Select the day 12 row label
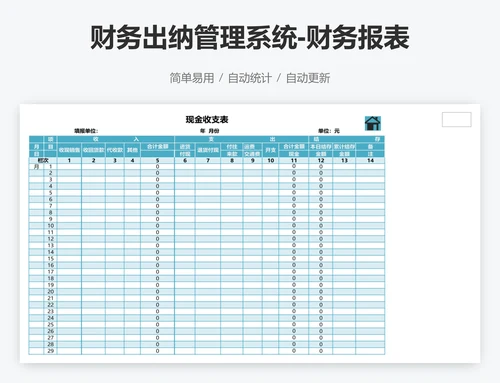This screenshot has width=500, height=383. click(x=51, y=239)
